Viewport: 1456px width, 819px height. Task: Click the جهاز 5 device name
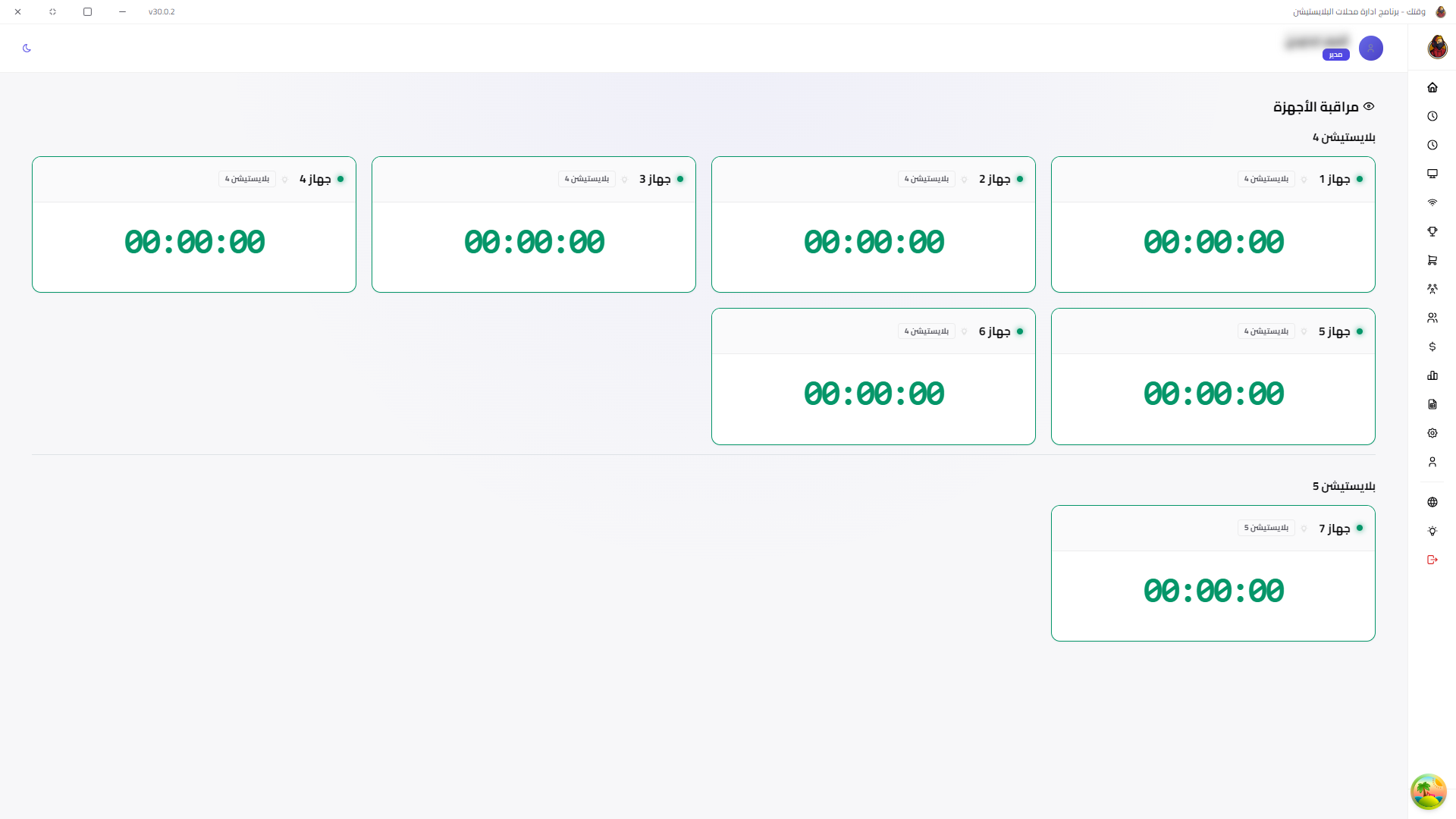(1335, 331)
